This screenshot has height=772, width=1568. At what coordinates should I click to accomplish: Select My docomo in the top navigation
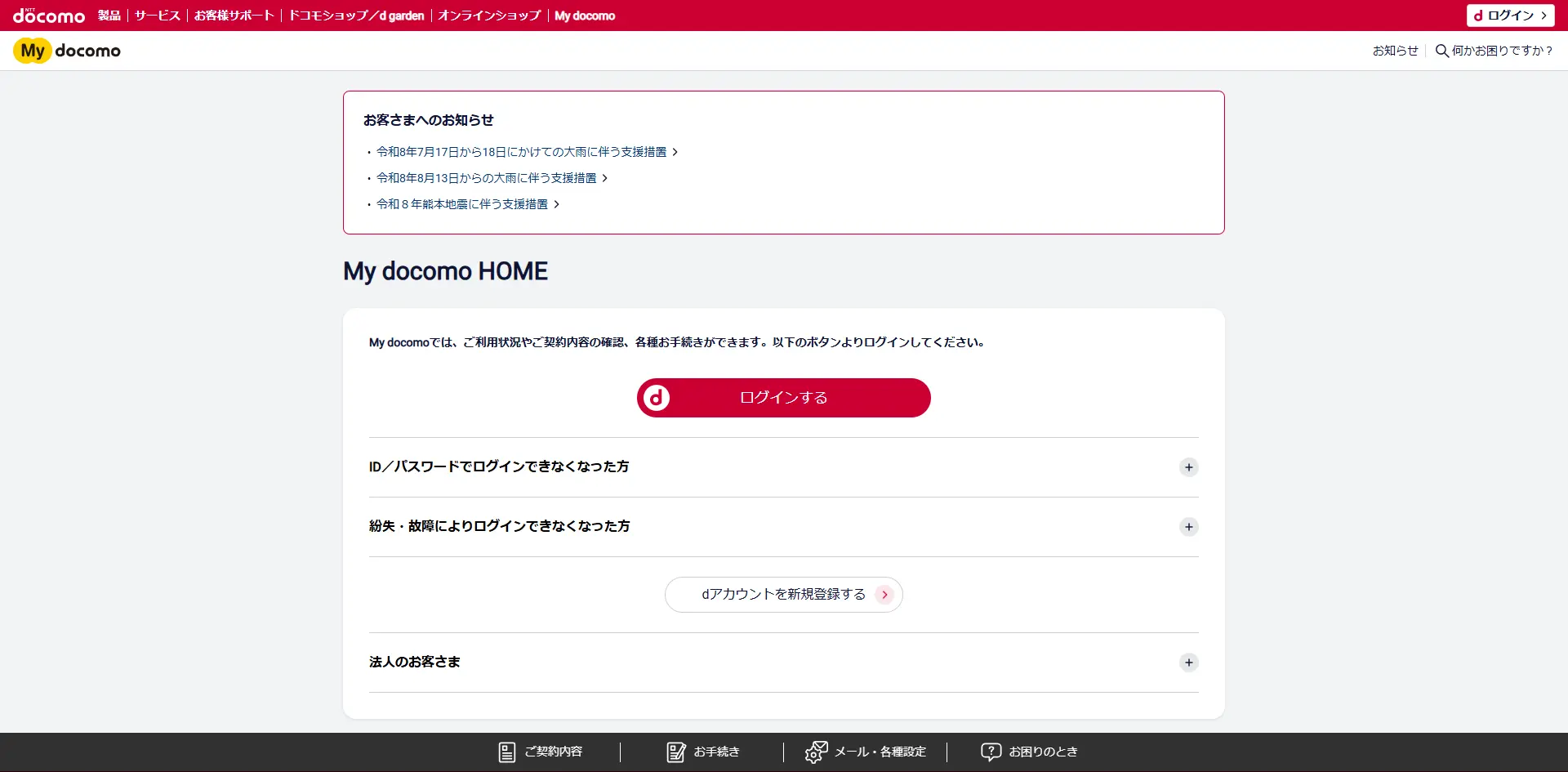coord(585,16)
